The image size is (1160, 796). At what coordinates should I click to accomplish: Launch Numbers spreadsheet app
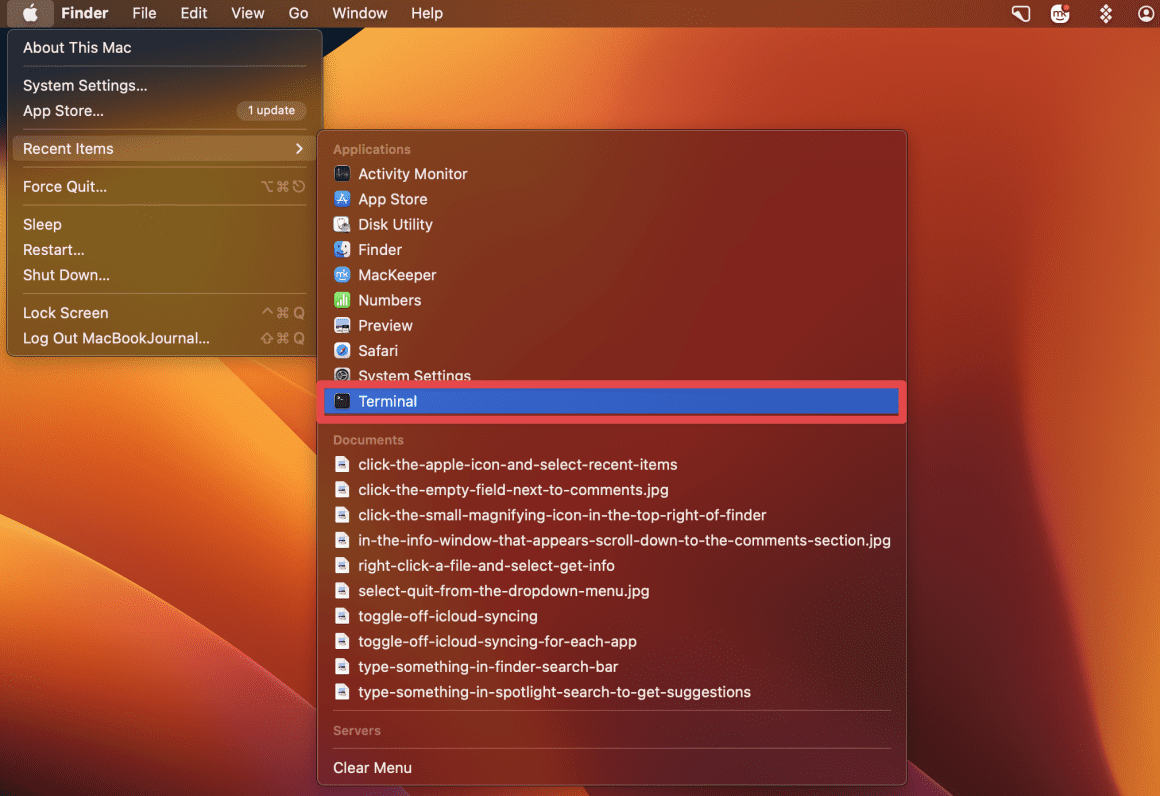[x=387, y=300]
